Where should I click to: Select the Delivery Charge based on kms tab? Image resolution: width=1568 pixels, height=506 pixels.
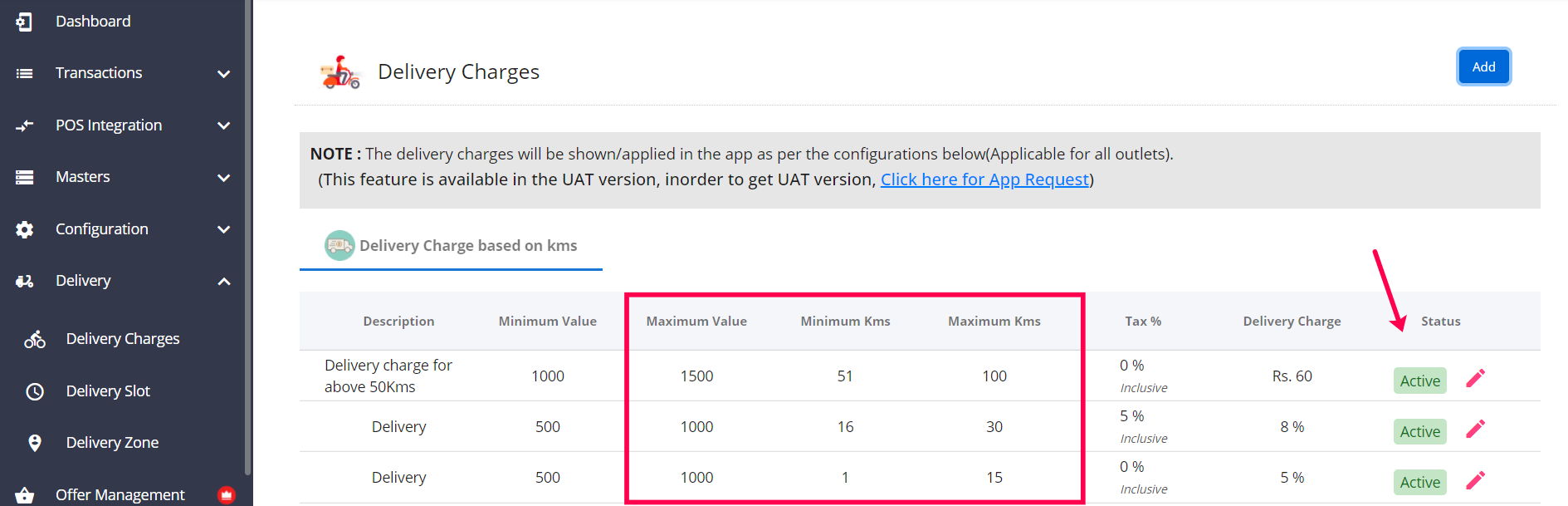click(x=452, y=246)
